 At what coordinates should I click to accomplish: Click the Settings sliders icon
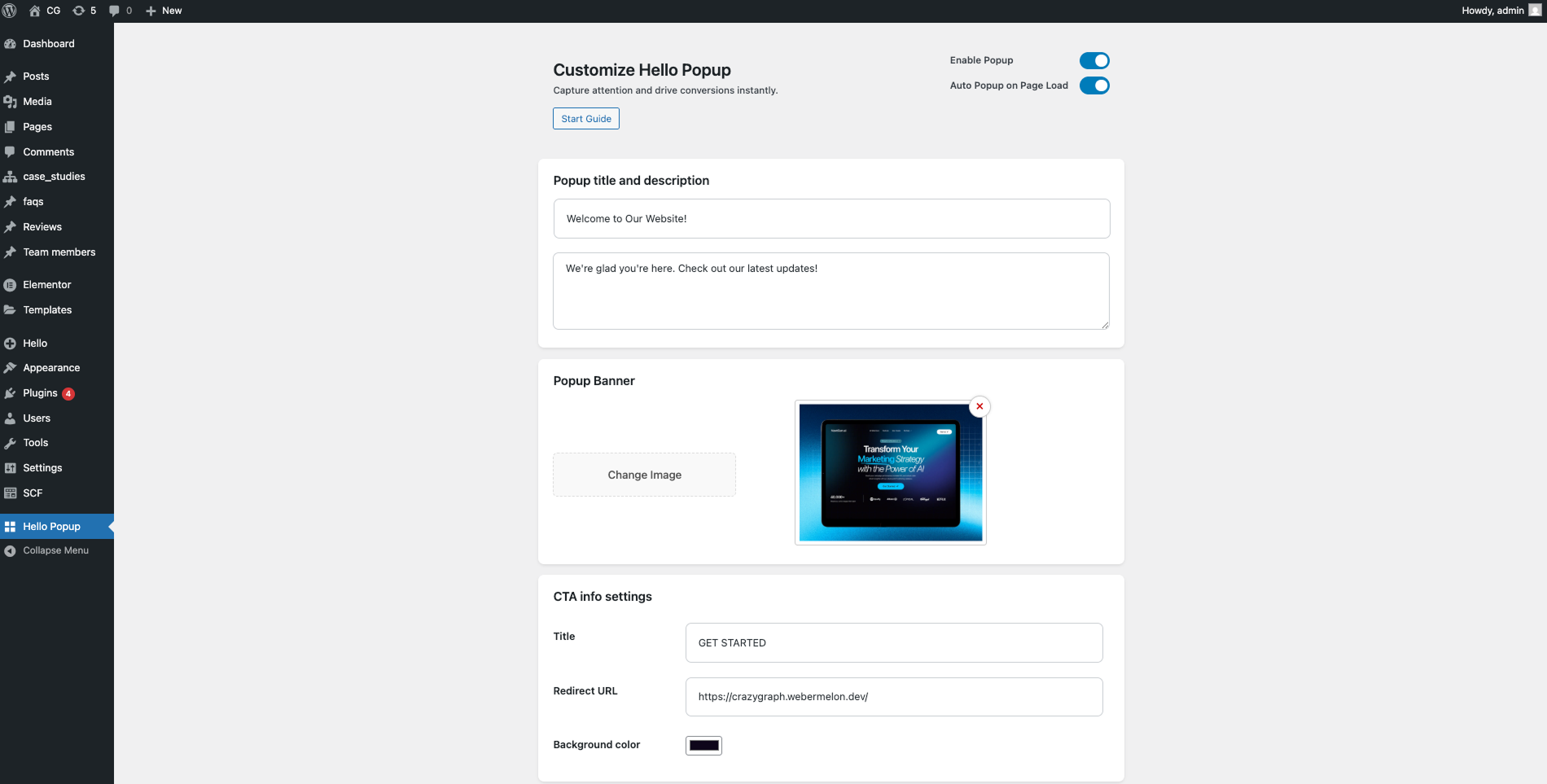click(10, 468)
